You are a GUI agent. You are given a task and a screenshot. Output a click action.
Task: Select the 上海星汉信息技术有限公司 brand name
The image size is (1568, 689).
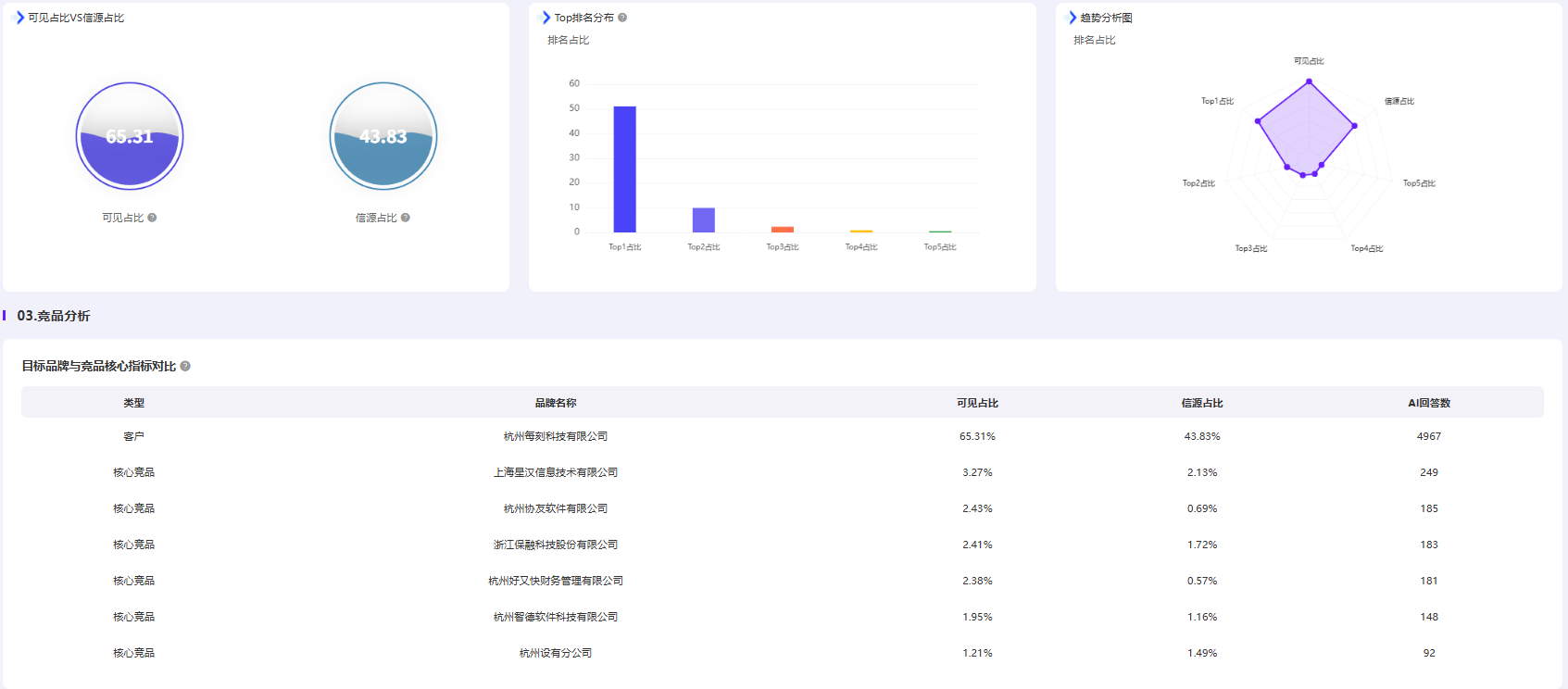(556, 472)
